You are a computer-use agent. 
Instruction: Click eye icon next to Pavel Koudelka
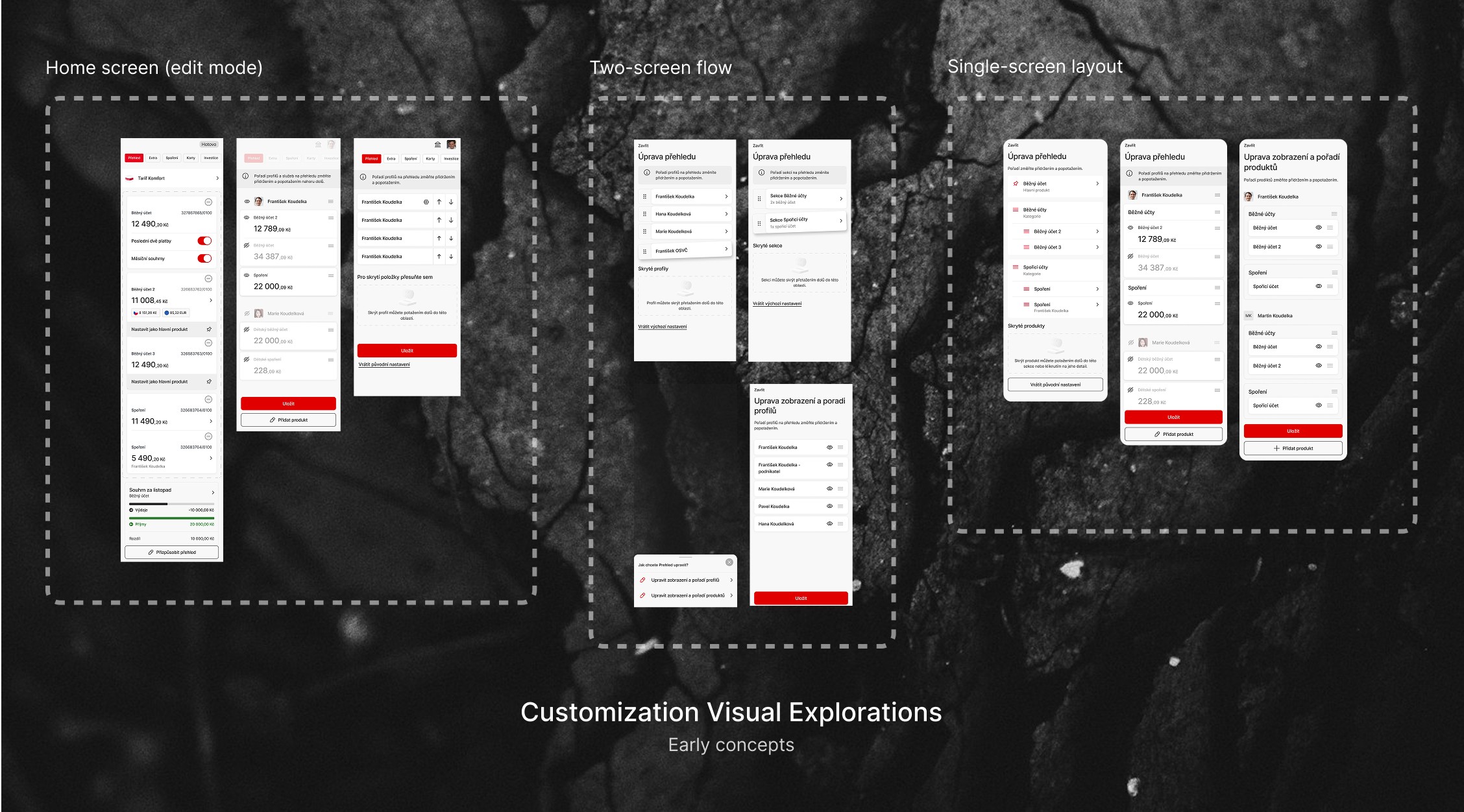click(x=829, y=506)
